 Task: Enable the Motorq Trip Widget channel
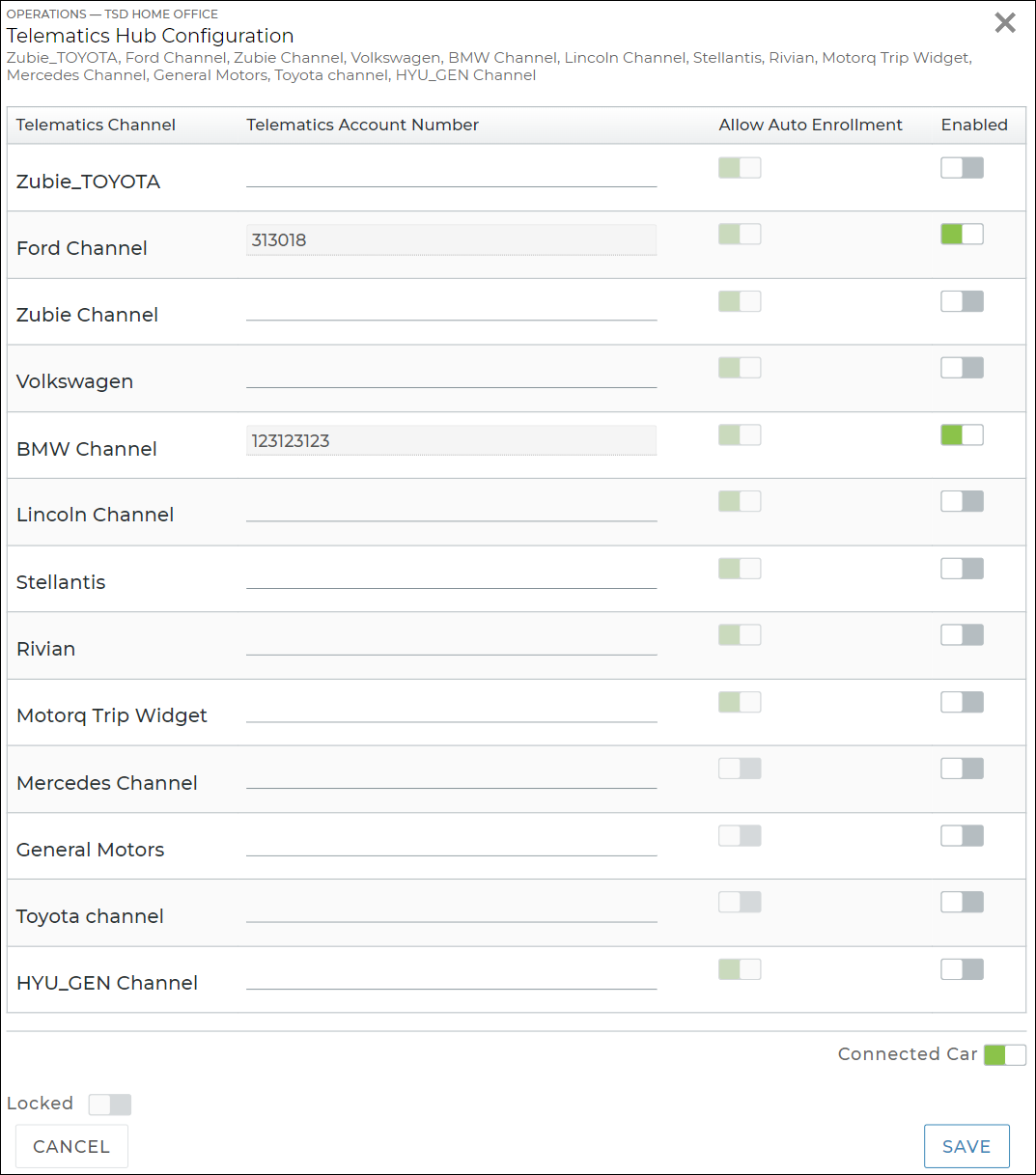tap(962, 702)
